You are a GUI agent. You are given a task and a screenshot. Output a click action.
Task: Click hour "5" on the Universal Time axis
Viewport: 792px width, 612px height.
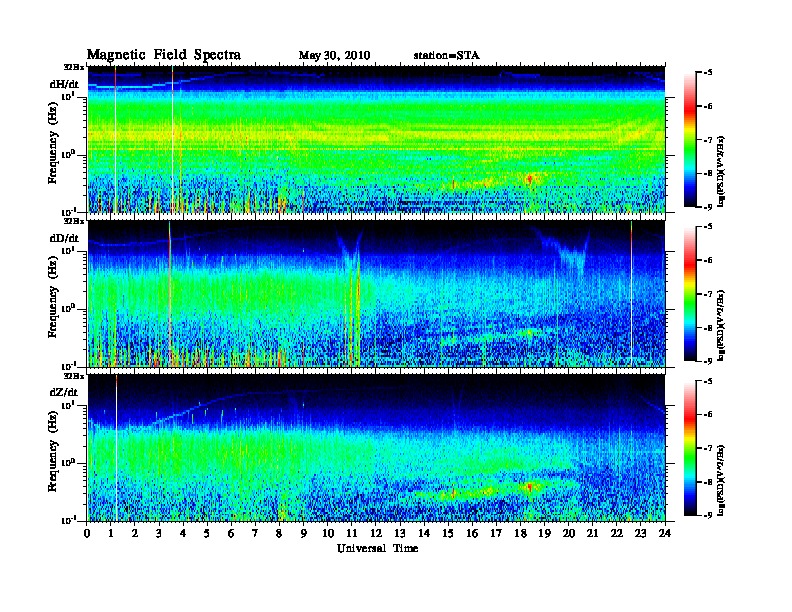(x=207, y=534)
